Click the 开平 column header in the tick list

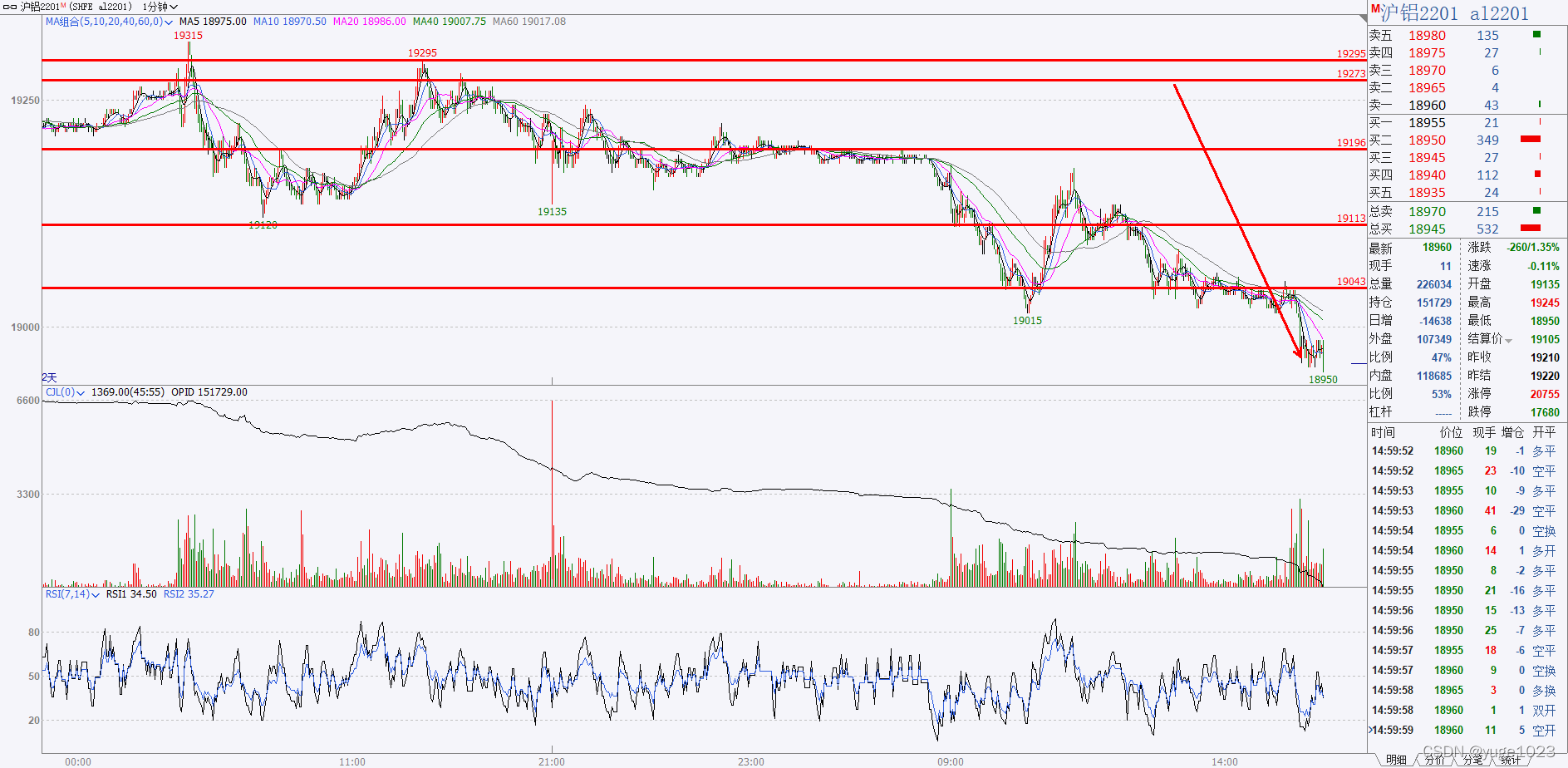[x=1544, y=432]
